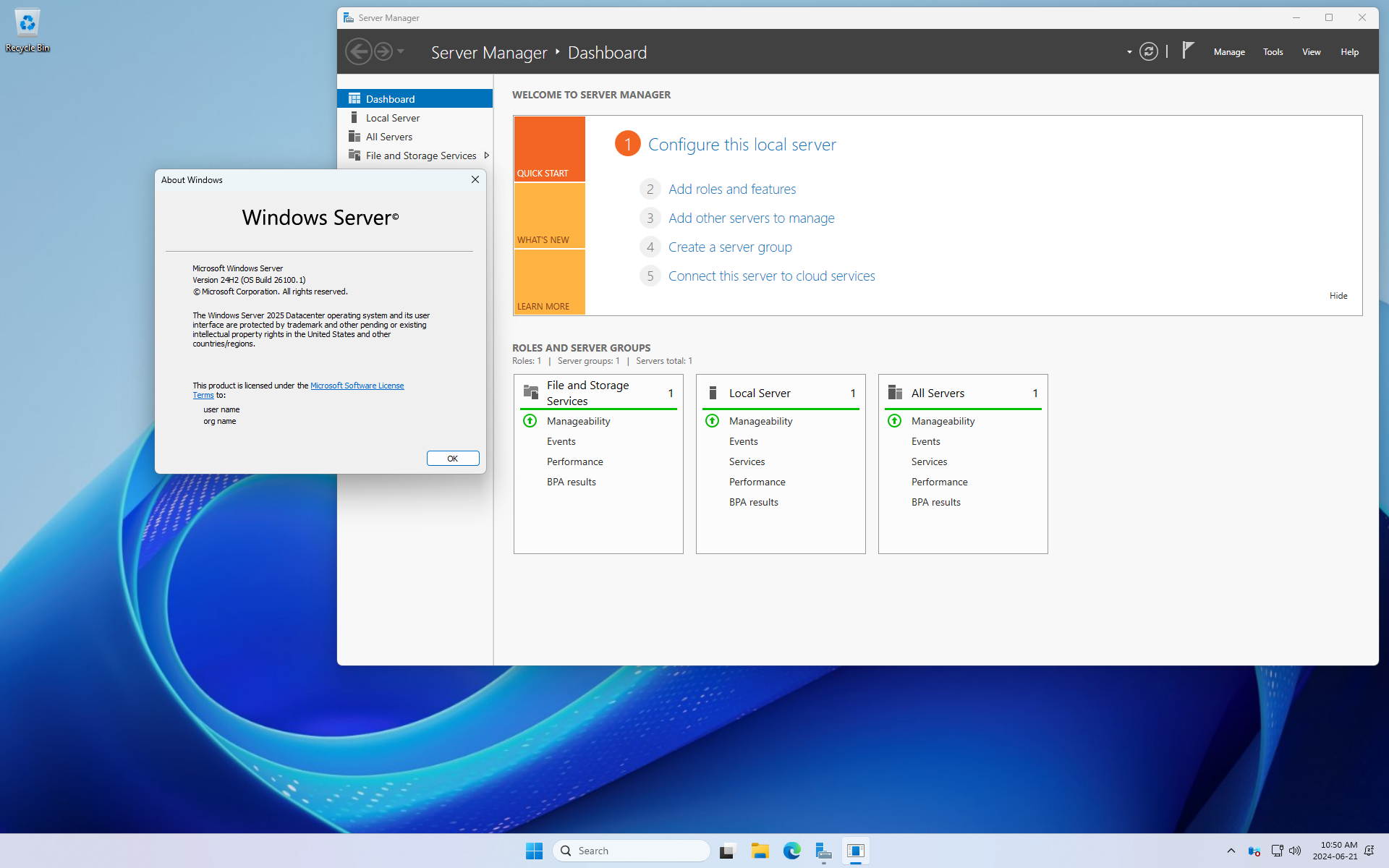Click Connect this server to cloud services
The image size is (1389, 868).
click(771, 276)
